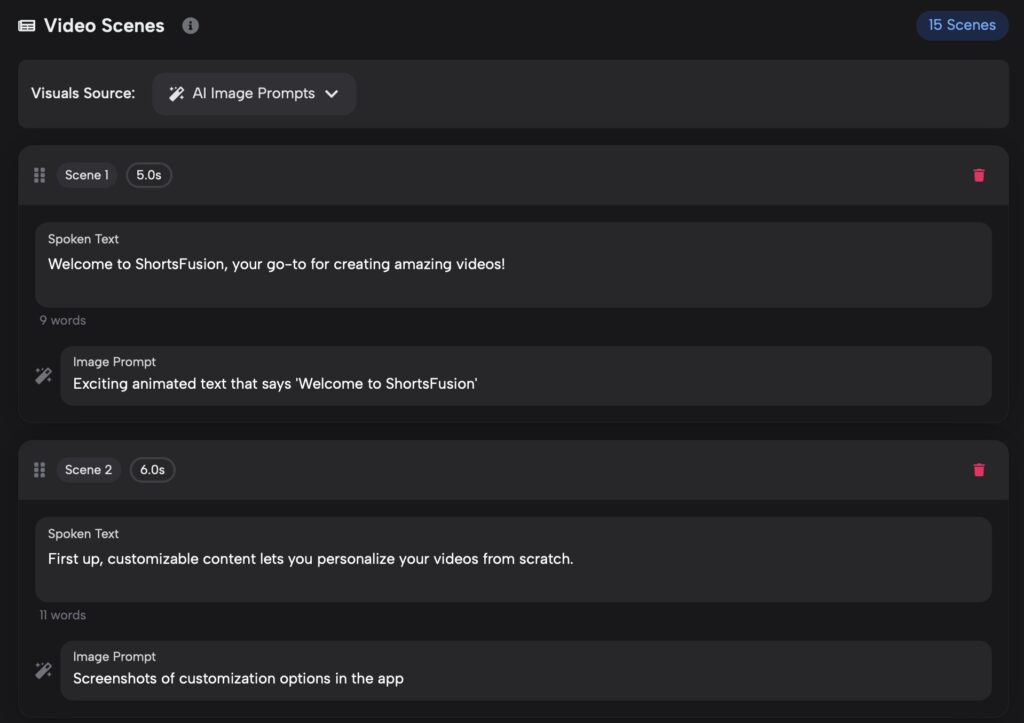Delete Scene 1 with trash icon
Viewport: 1024px width, 723px height.
pos(978,175)
